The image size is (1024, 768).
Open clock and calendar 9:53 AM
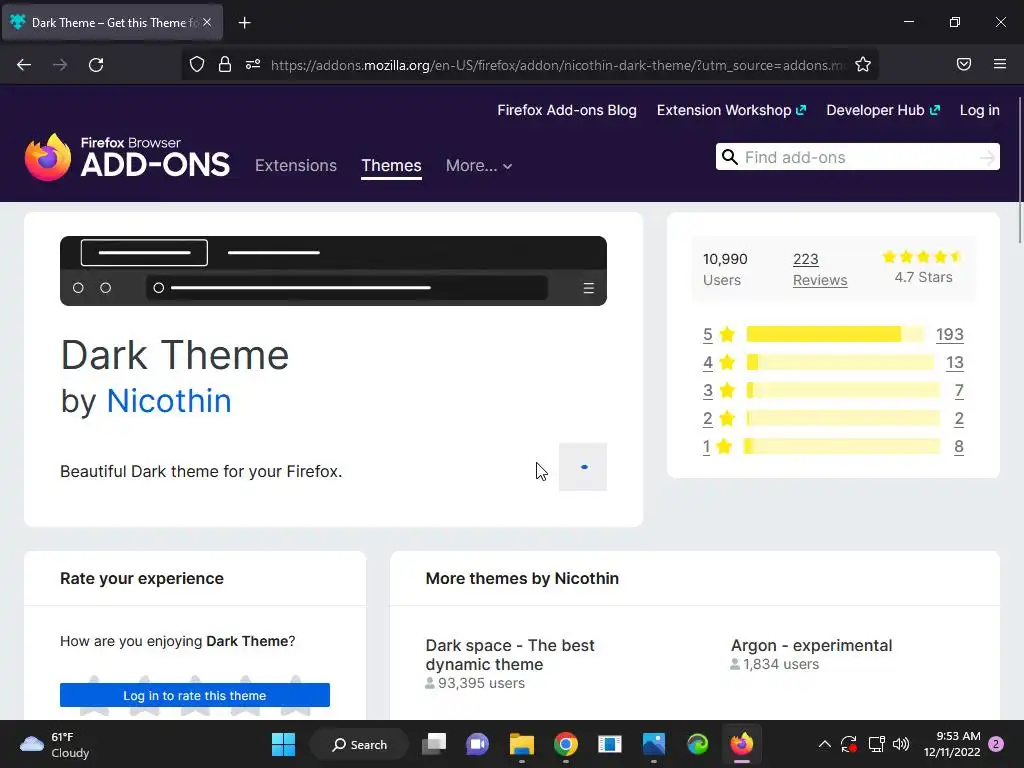coord(952,744)
